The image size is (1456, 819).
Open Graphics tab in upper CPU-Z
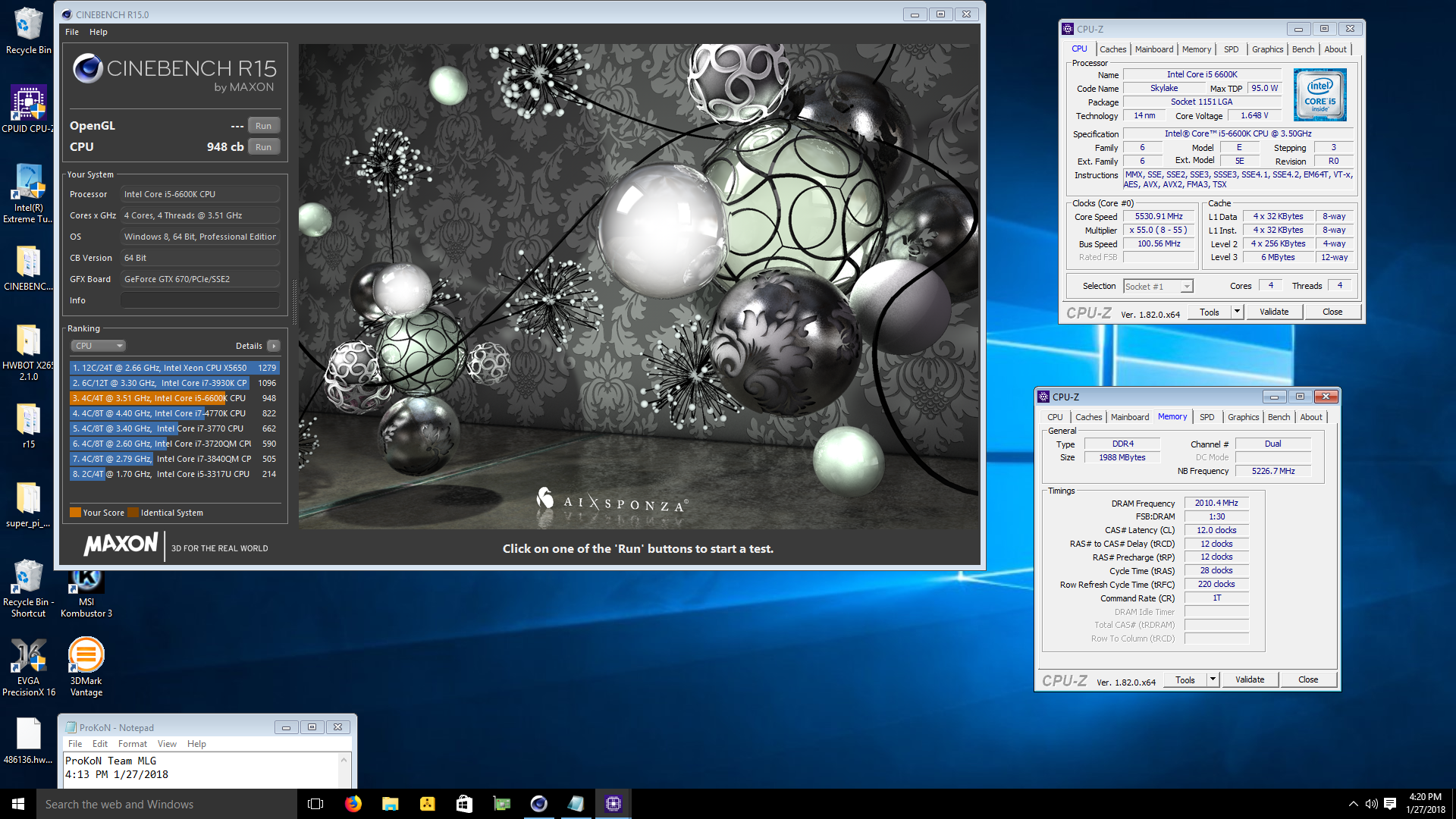coord(1267,49)
